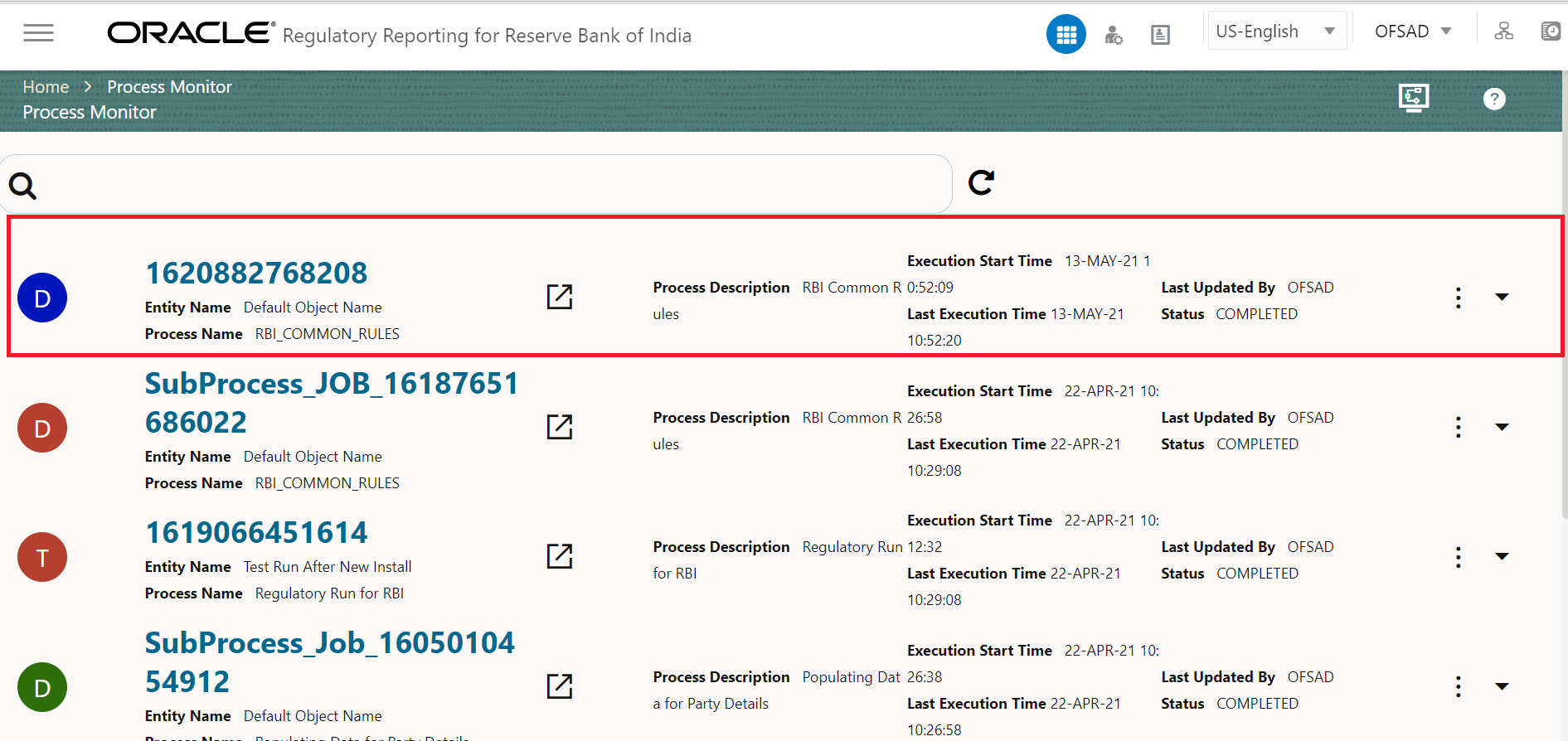Open the process flow monitor icon

coord(1414,98)
